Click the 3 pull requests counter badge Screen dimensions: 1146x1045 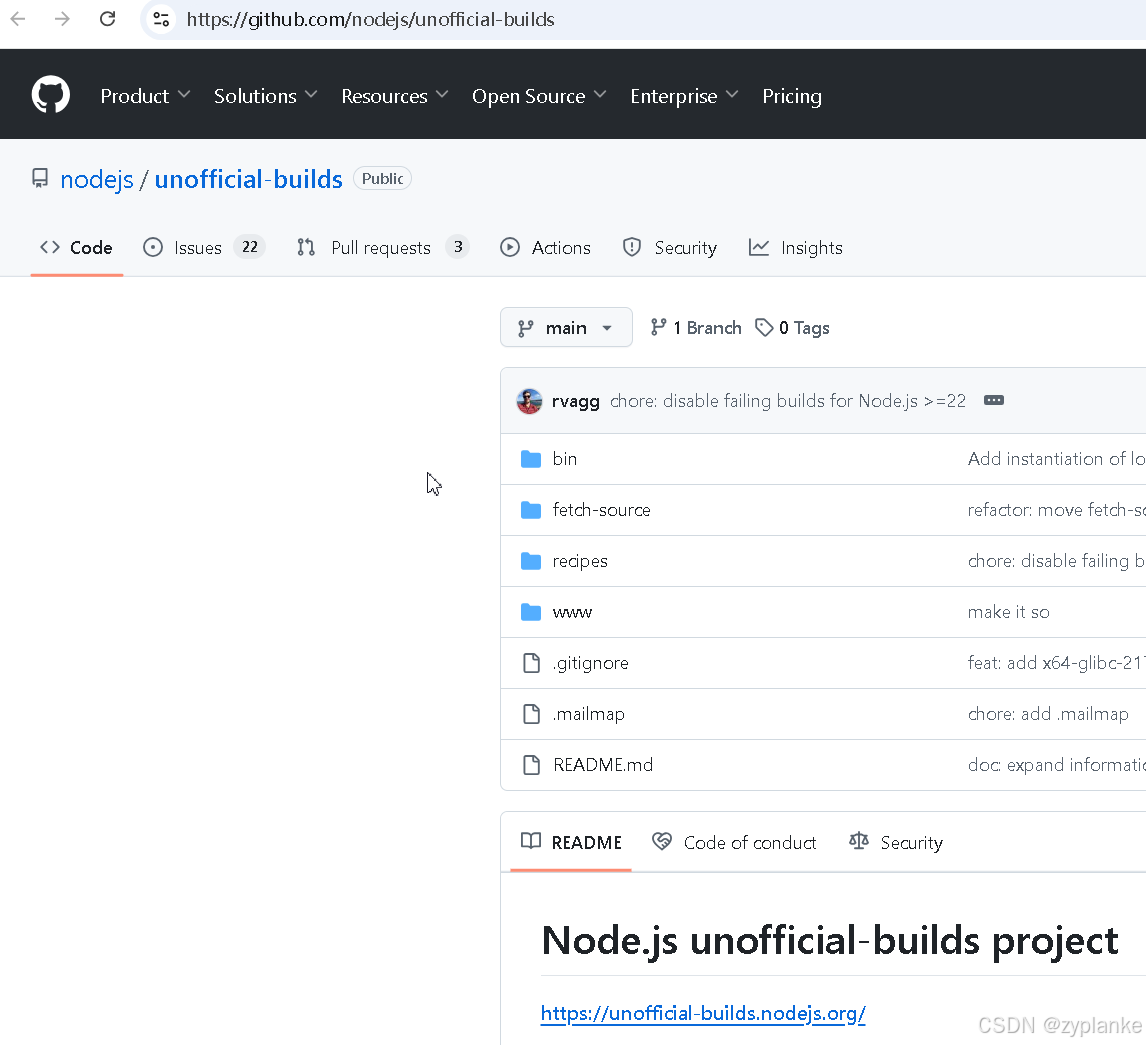pos(458,247)
